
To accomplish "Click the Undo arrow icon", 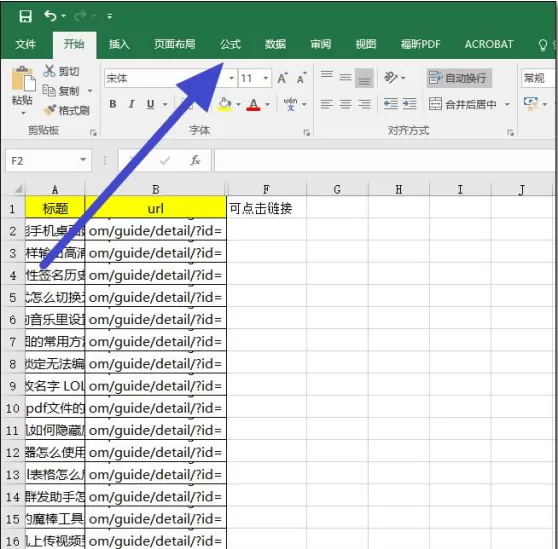I will click(50, 16).
